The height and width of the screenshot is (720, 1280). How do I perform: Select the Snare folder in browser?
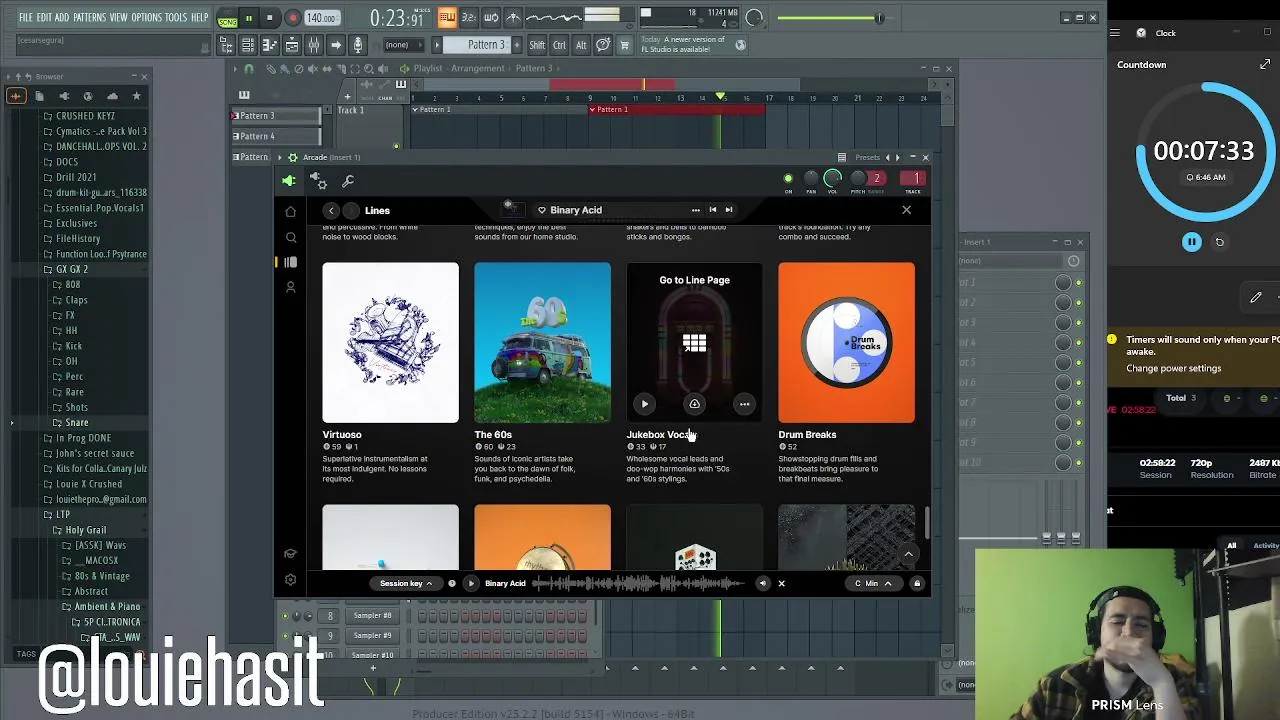[76, 423]
